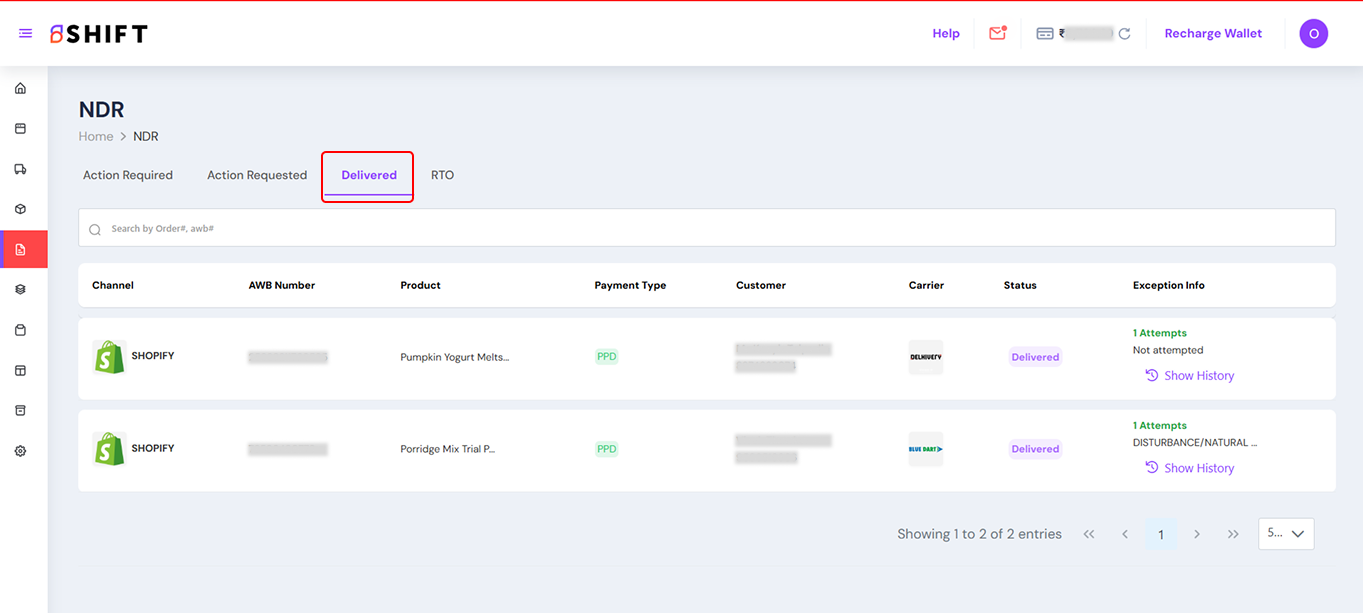Open the Action Requested tab
Viewport: 1363px width, 613px height.
tap(257, 175)
